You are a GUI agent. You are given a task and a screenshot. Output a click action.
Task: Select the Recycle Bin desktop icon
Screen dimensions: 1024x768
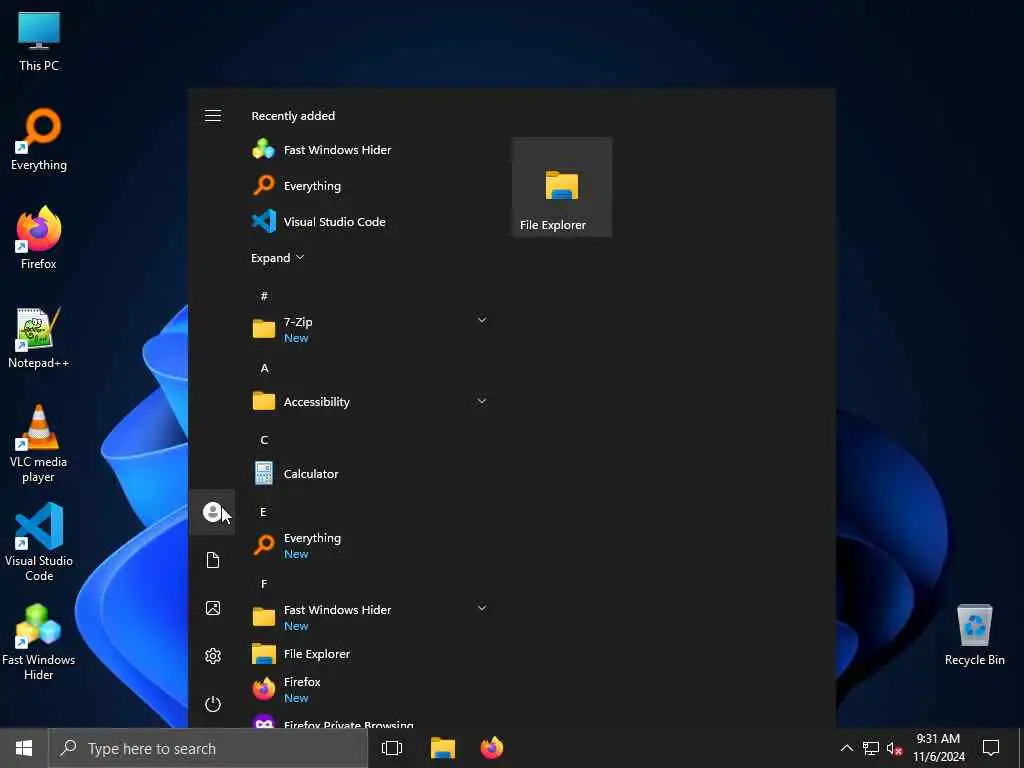click(x=974, y=635)
